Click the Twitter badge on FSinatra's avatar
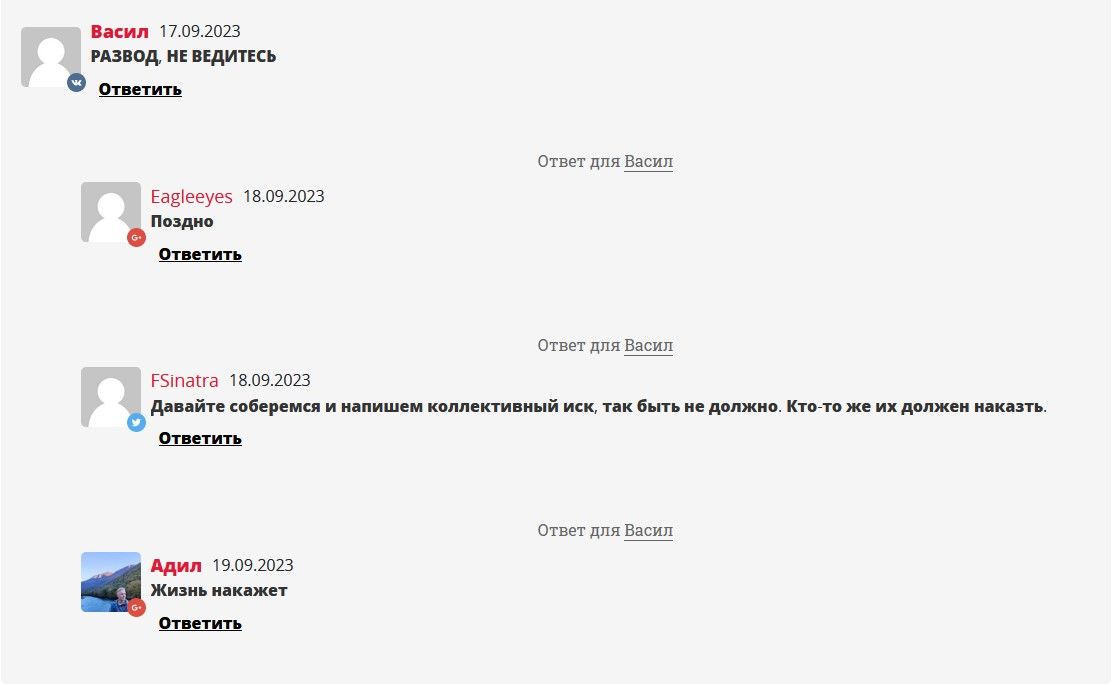The image size is (1115, 686). [137, 422]
